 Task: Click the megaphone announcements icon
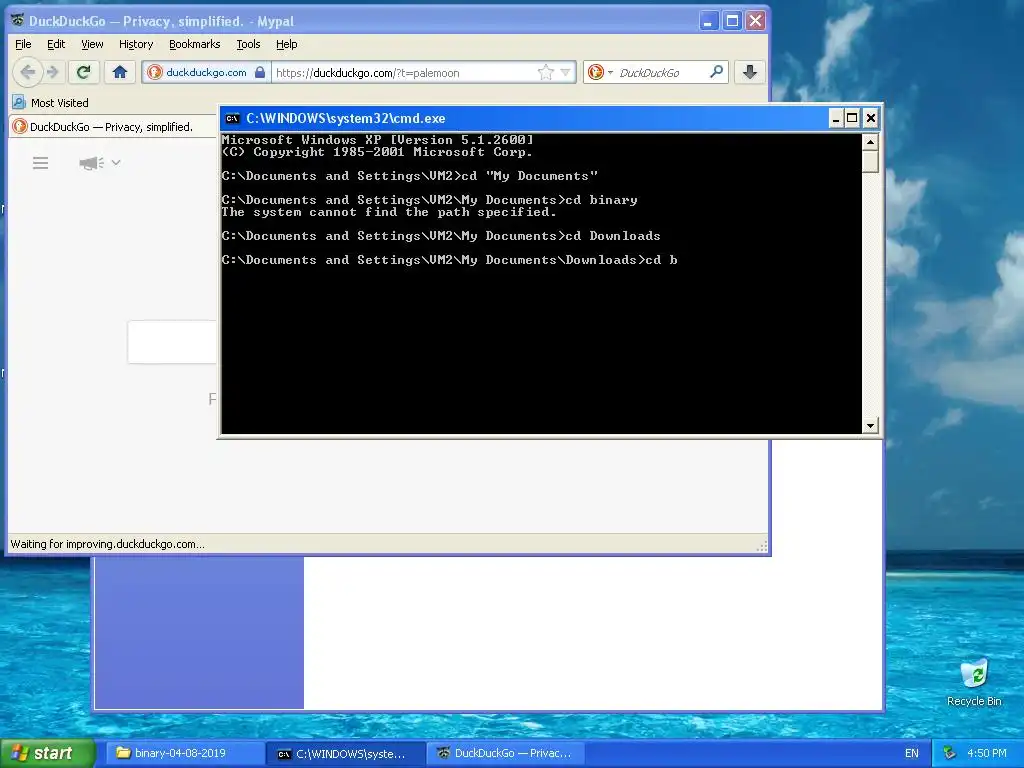[91, 163]
